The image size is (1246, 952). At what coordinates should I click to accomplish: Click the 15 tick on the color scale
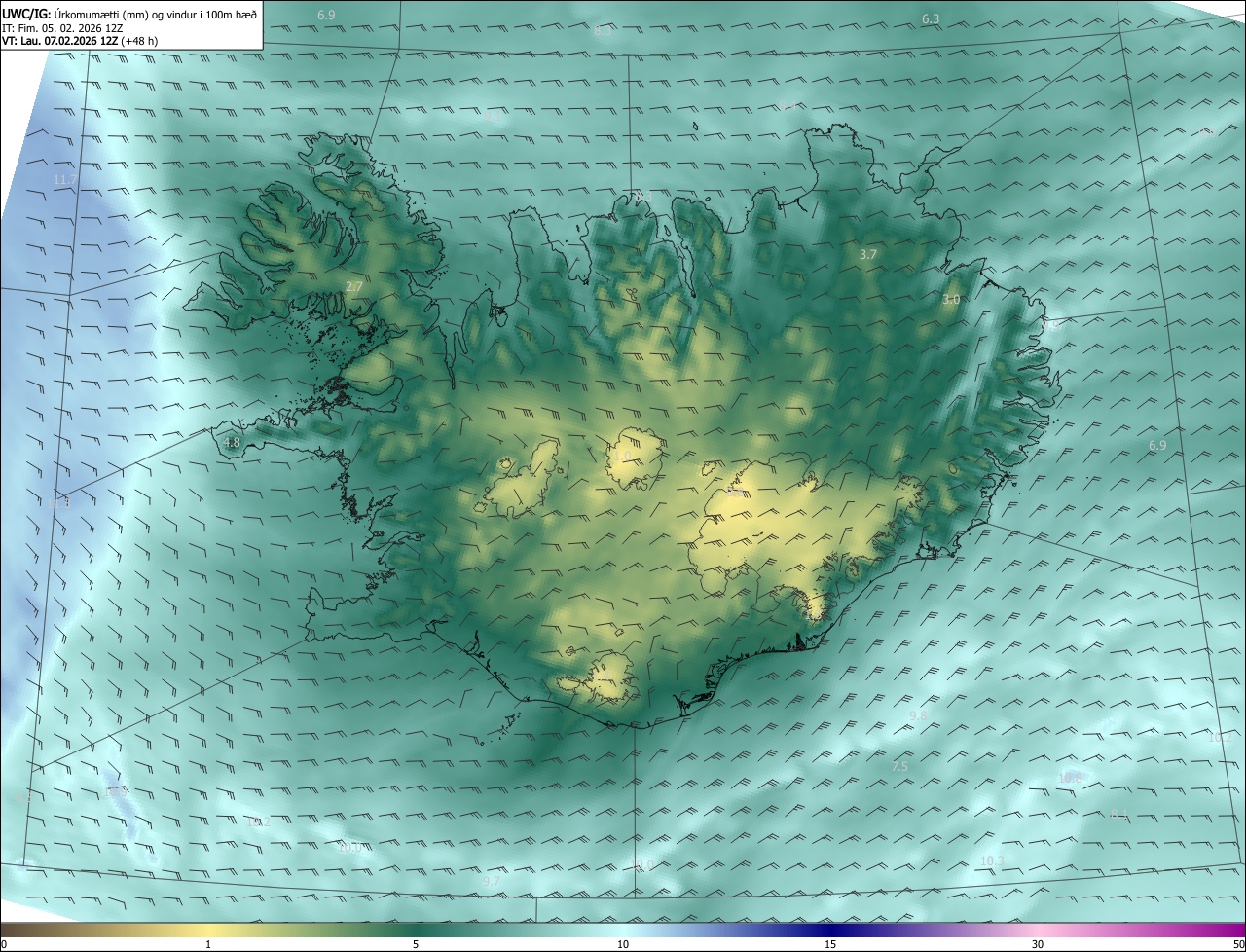click(x=830, y=944)
